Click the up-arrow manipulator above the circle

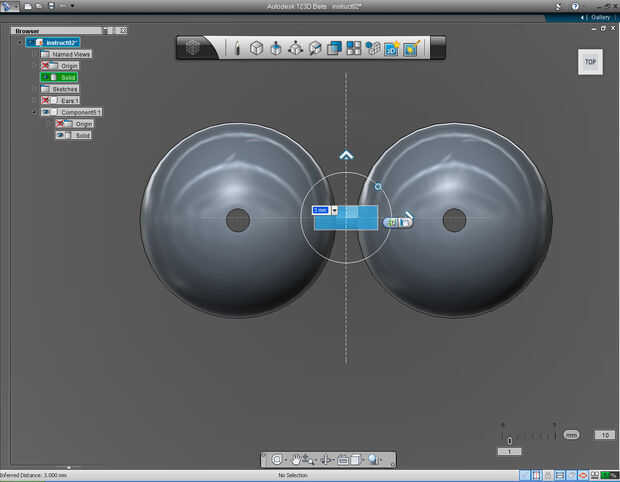346,155
